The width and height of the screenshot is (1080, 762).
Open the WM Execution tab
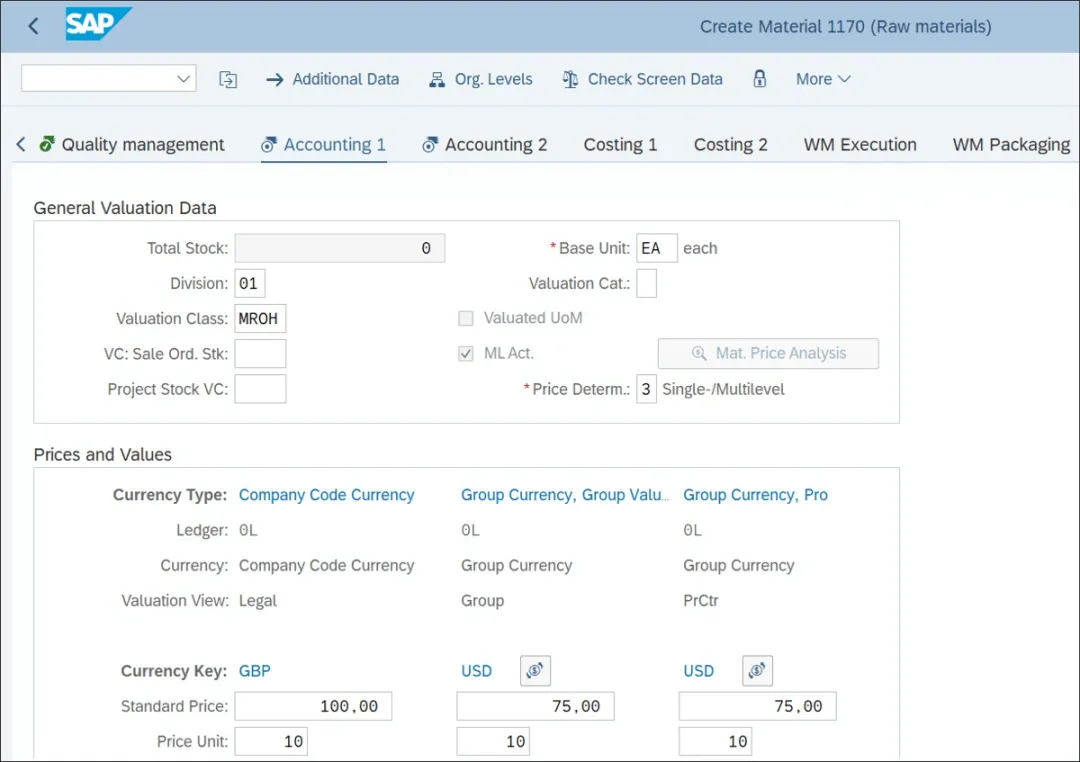[x=860, y=145]
